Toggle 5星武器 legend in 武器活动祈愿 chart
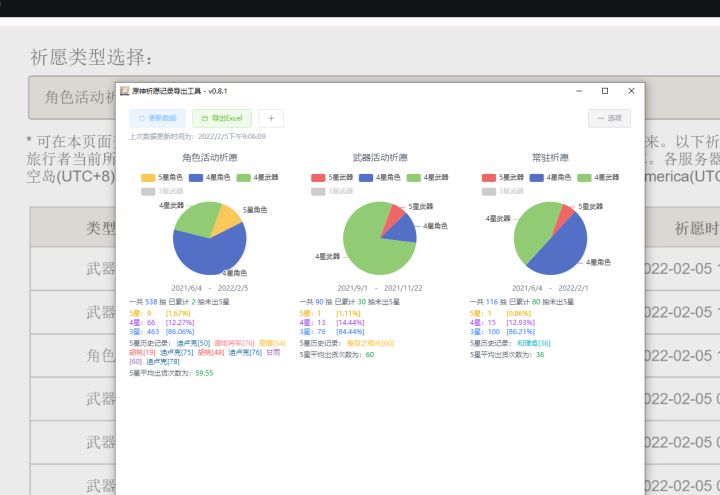 click(332, 177)
